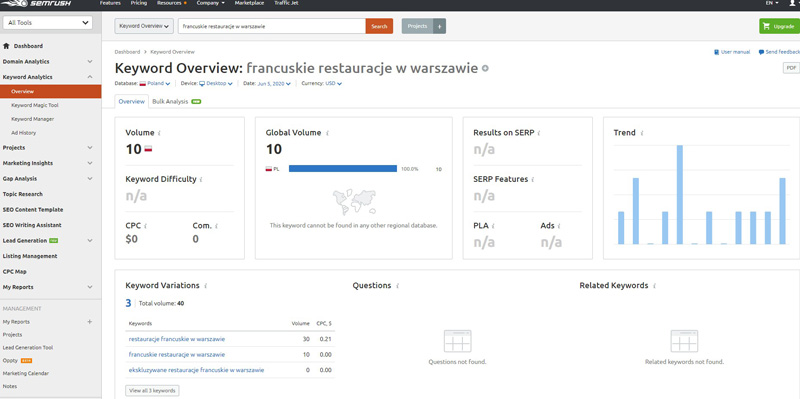The image size is (800, 399).
Task: Click the User manual book icon
Action: point(716,52)
